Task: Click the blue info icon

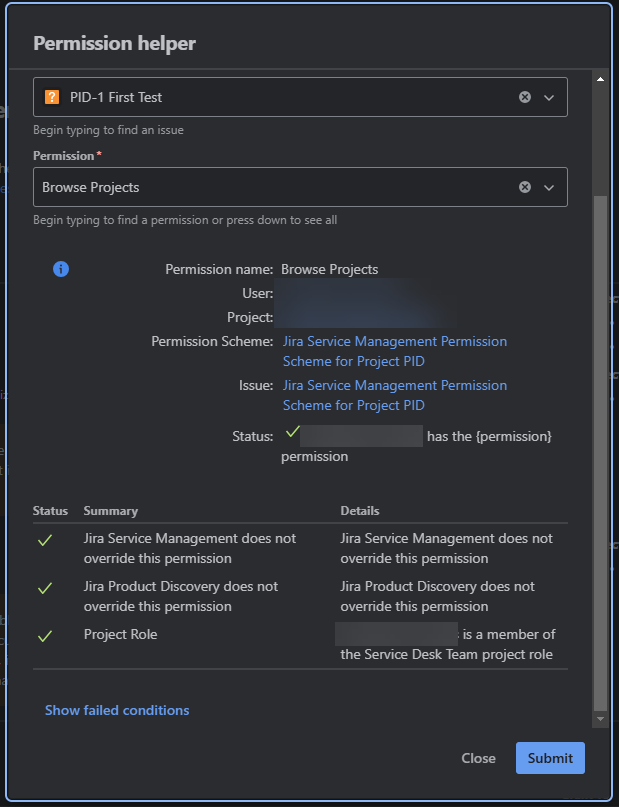Action: (x=61, y=269)
